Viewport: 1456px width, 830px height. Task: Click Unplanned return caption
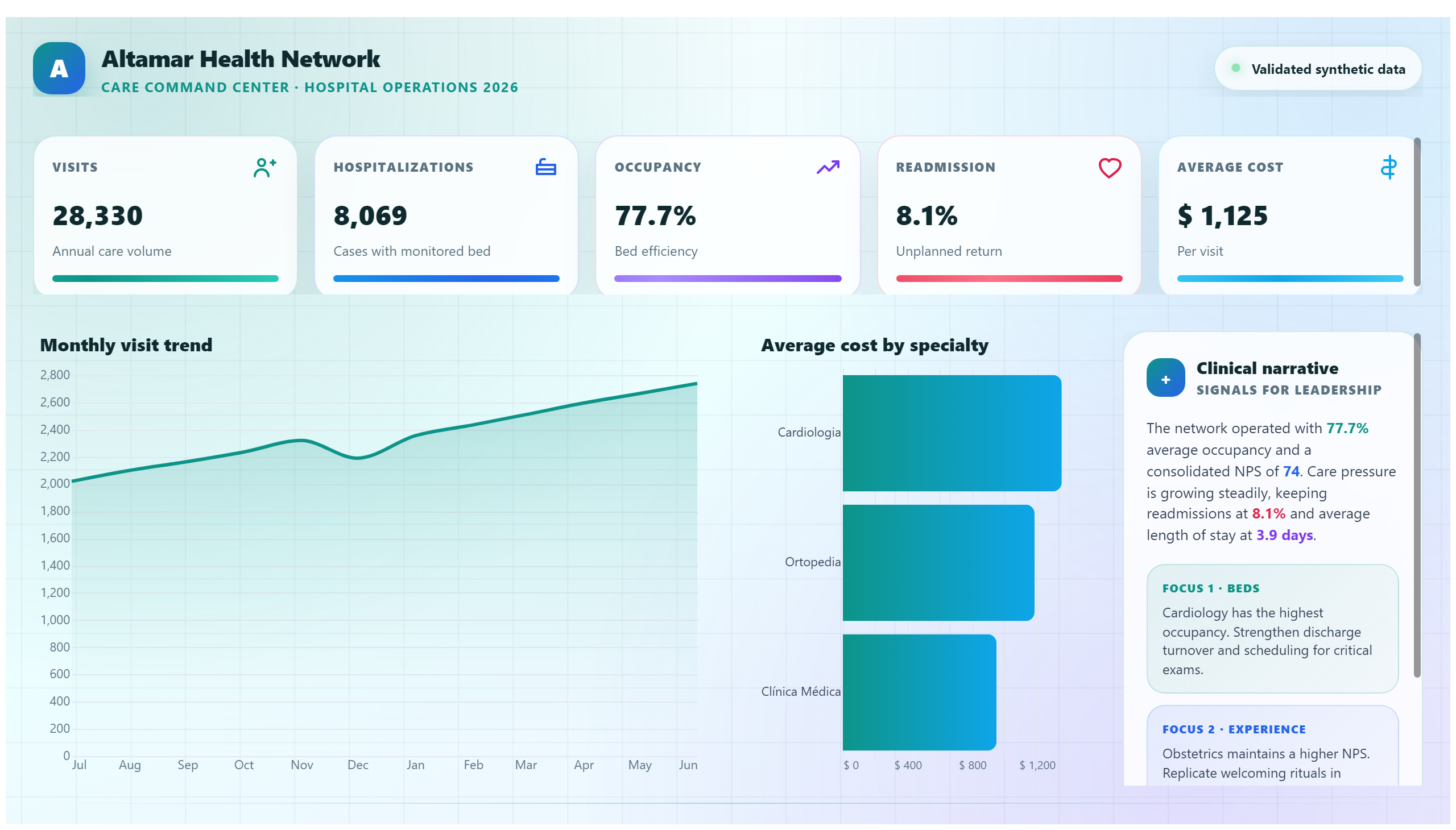[x=949, y=251]
